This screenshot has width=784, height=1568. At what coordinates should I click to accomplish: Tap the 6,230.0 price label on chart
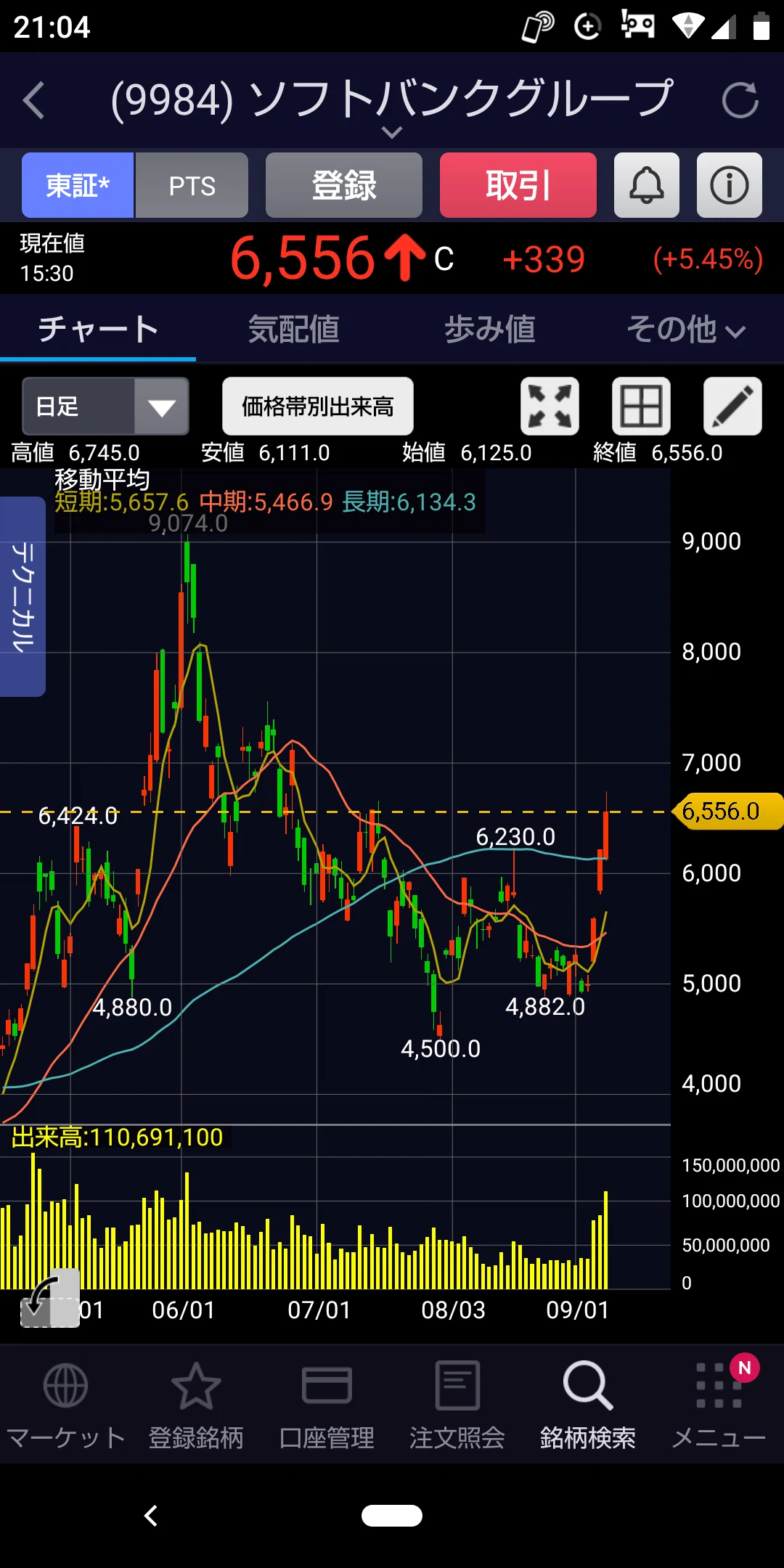[515, 836]
